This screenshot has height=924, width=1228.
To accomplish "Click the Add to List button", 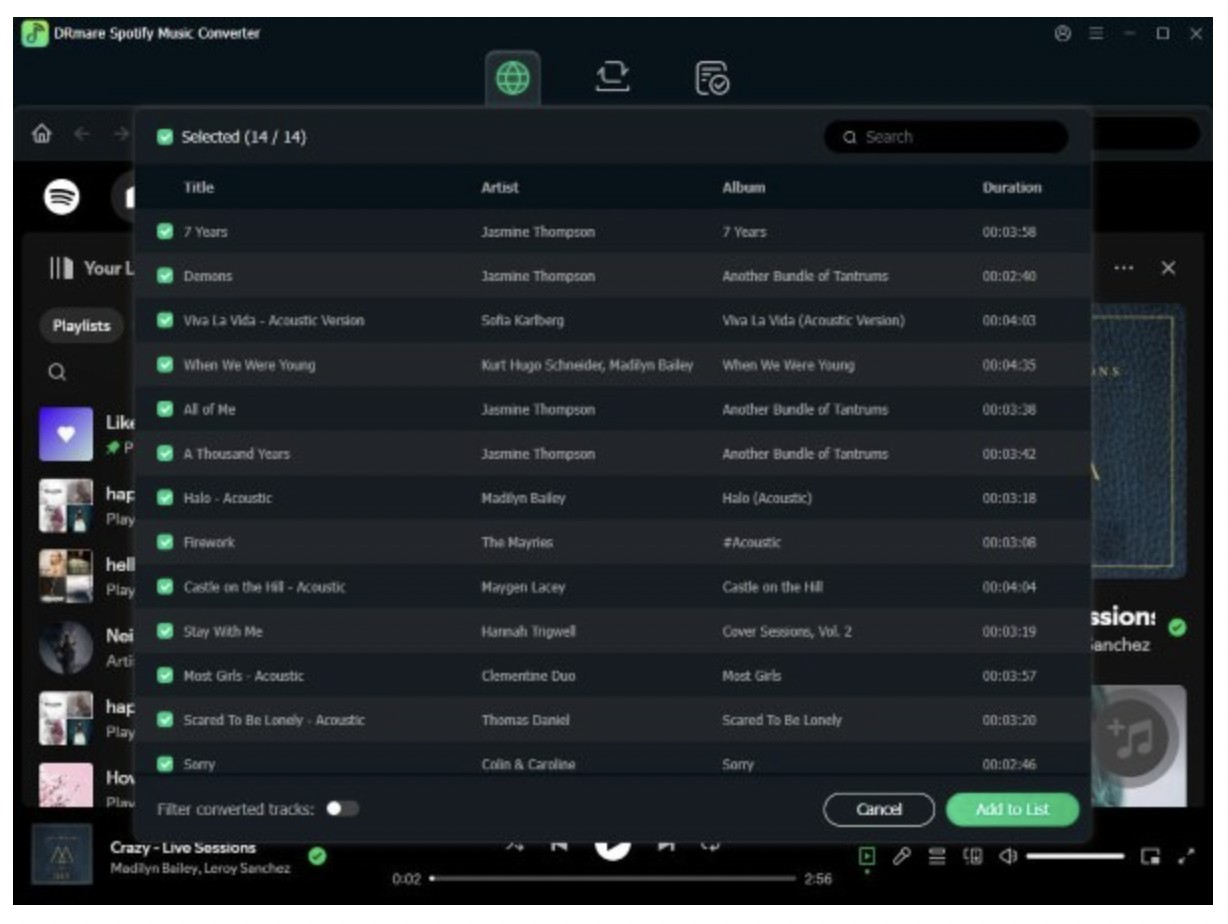I will (1012, 810).
